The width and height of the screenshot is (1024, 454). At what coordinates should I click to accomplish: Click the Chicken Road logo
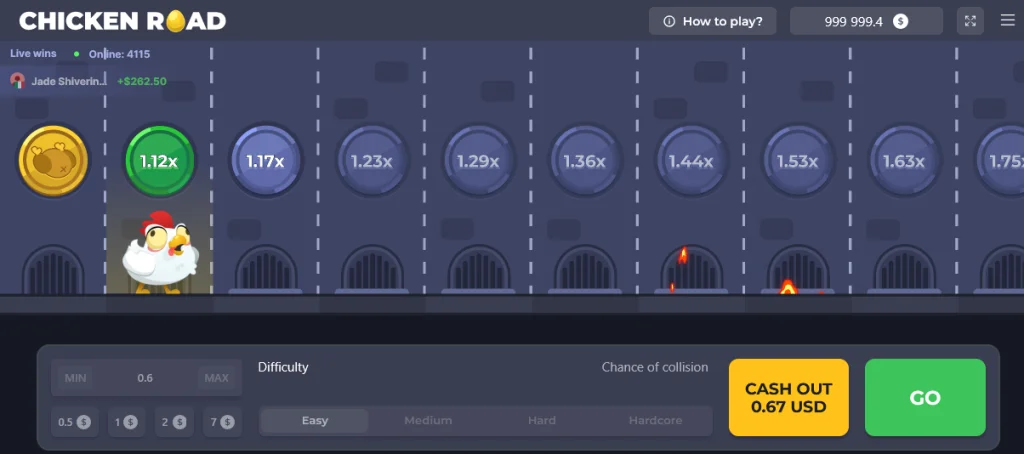click(123, 21)
